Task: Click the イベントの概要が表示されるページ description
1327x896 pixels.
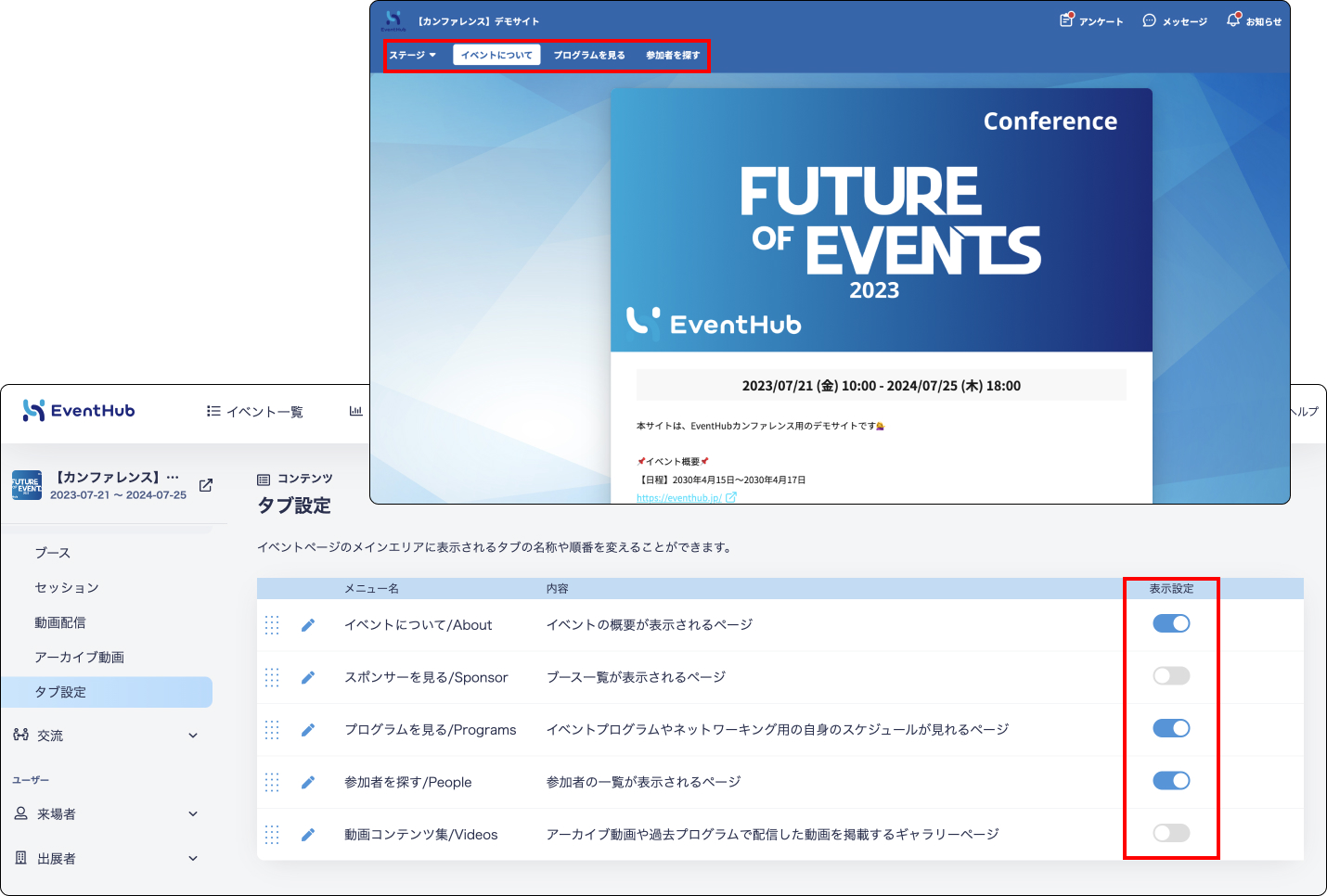Action: click(649, 625)
